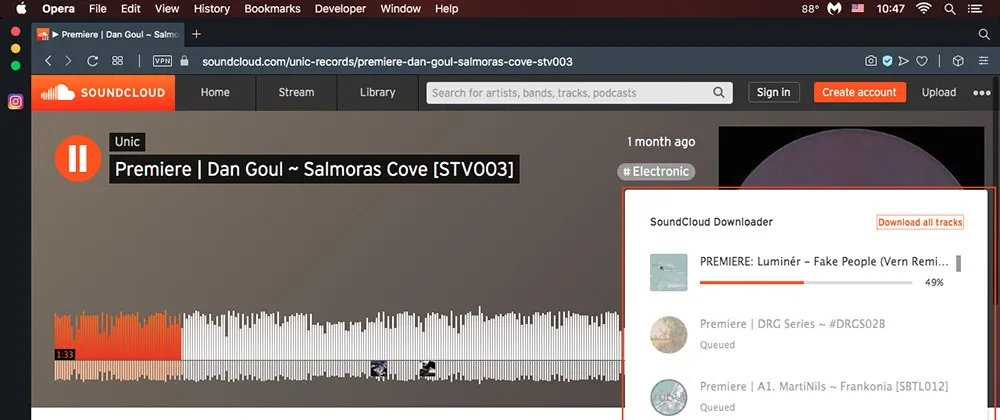Pause the playing track
Screen dimensions: 1000x420
pos(78,159)
